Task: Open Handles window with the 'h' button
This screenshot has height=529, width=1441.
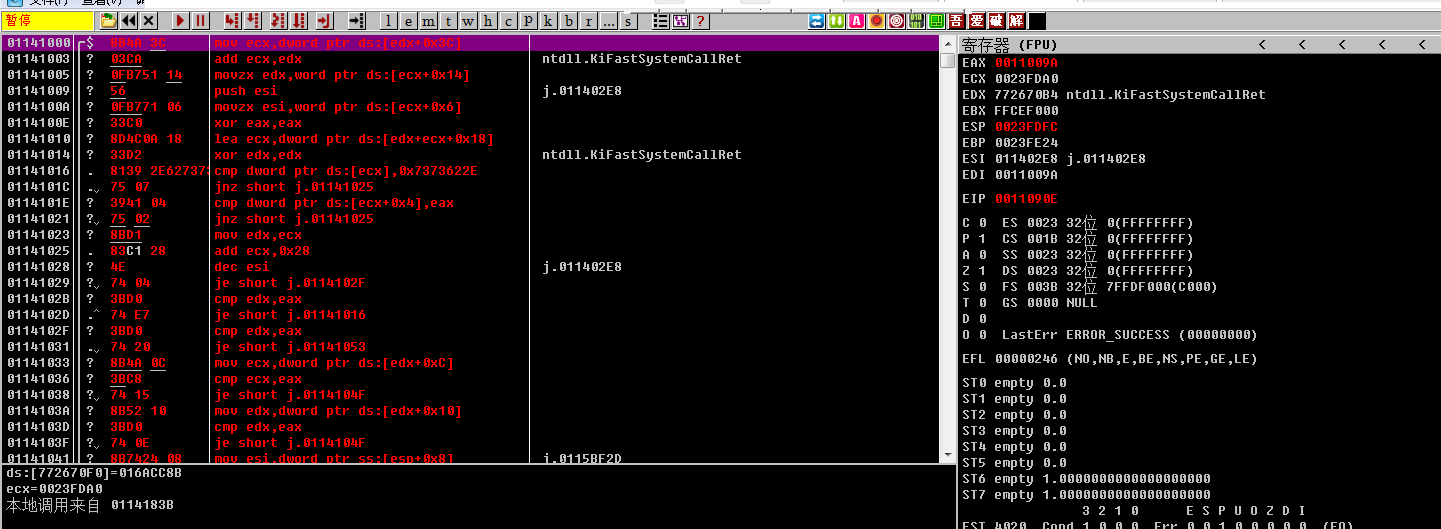Action: (x=488, y=21)
